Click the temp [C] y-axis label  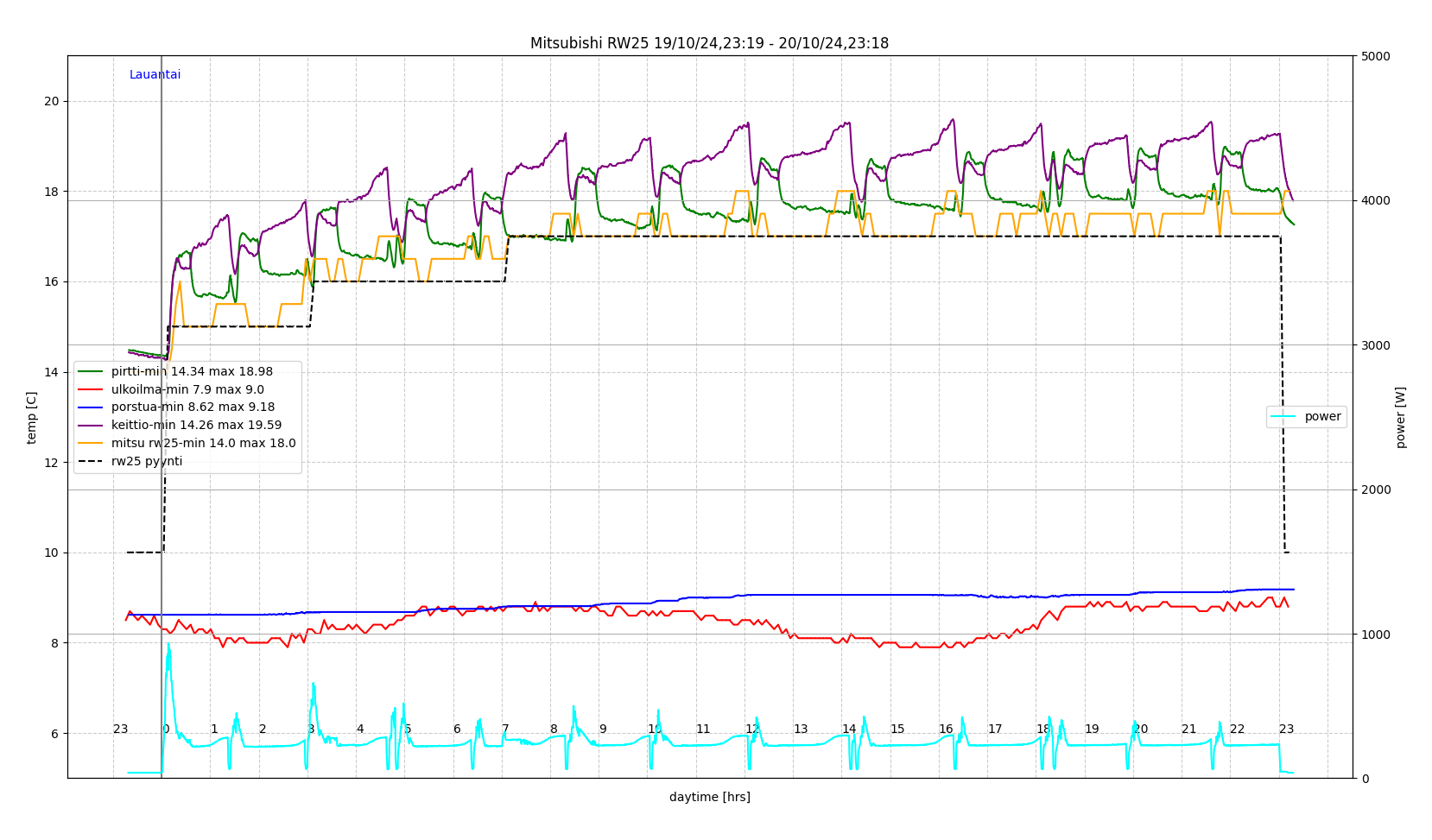[x=32, y=417]
